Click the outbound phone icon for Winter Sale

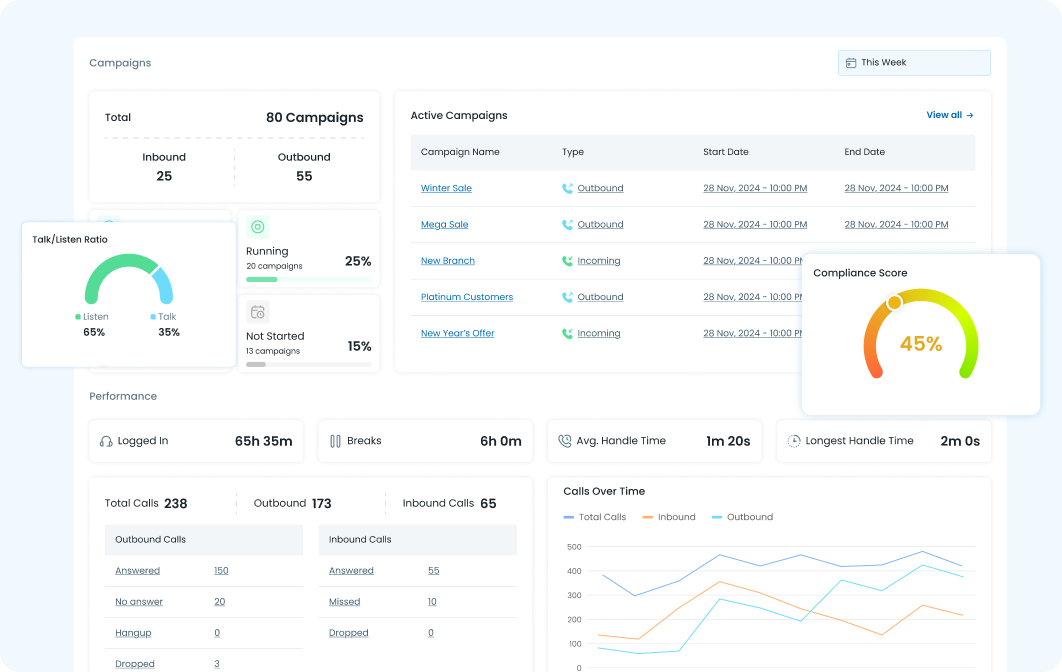point(568,188)
